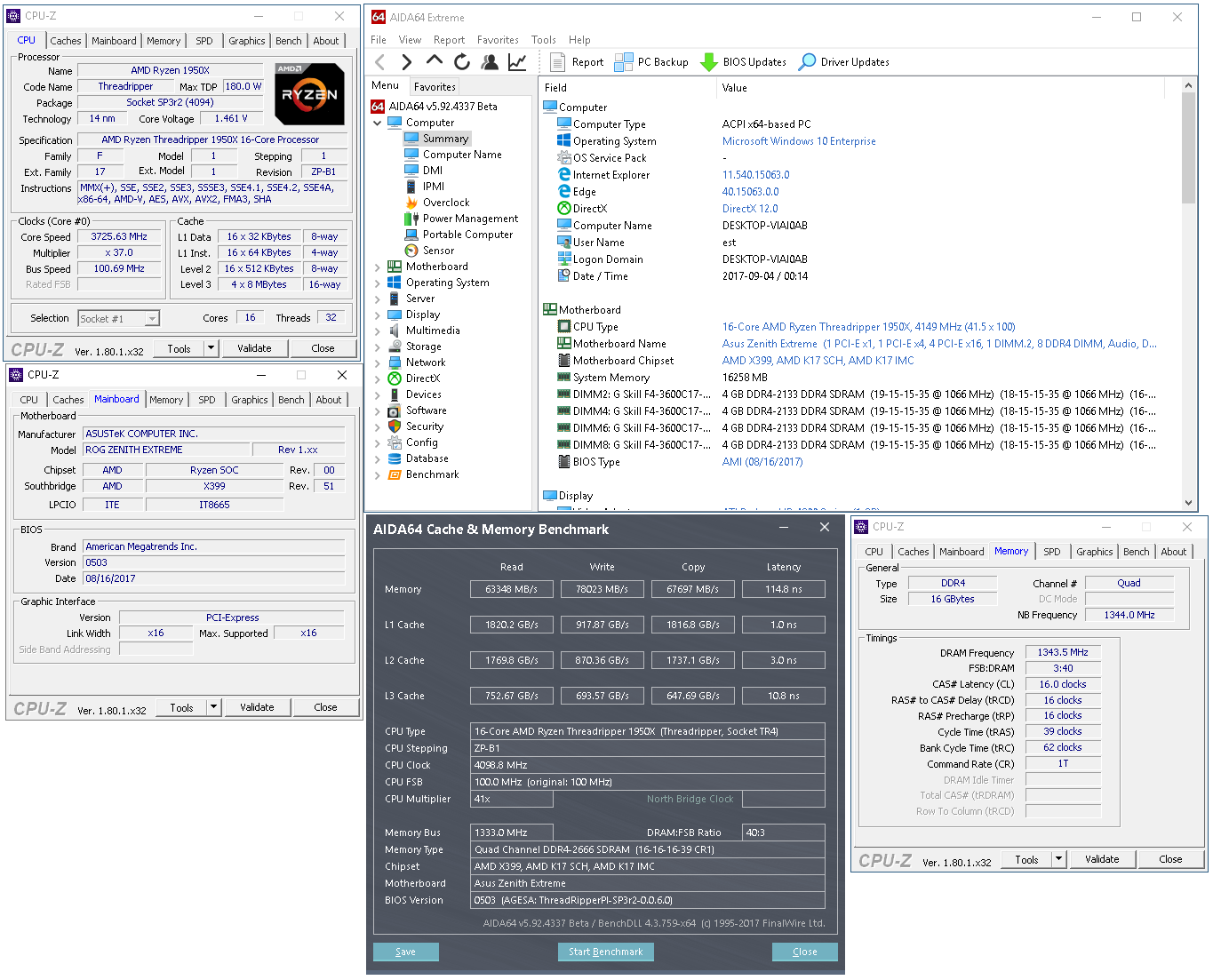Screen dimensions: 1213x980
Task: Expand the Motherboard tree node
Action: pyautogui.click(x=378, y=267)
